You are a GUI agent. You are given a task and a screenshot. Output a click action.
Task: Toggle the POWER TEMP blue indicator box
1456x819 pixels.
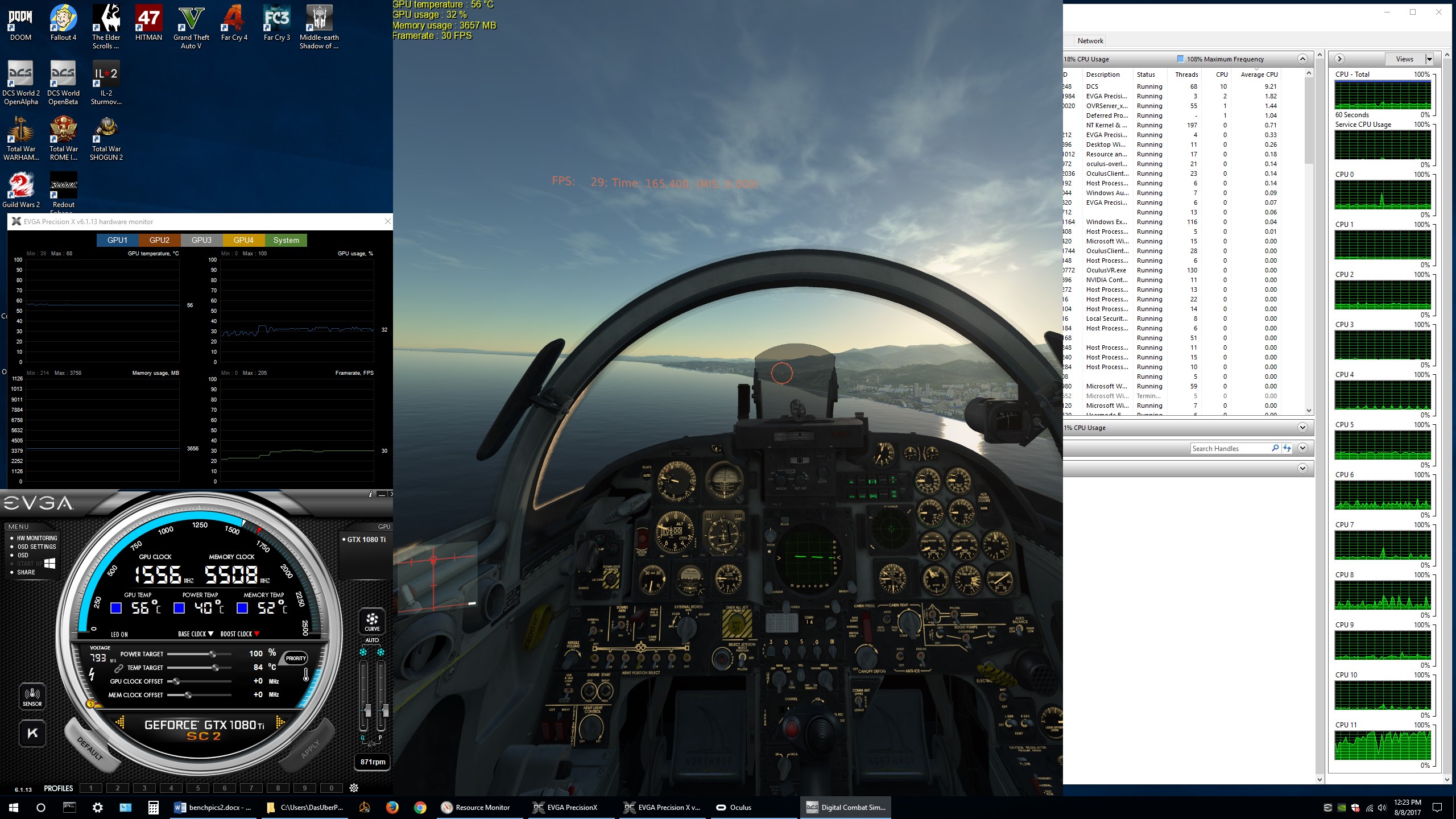179,608
